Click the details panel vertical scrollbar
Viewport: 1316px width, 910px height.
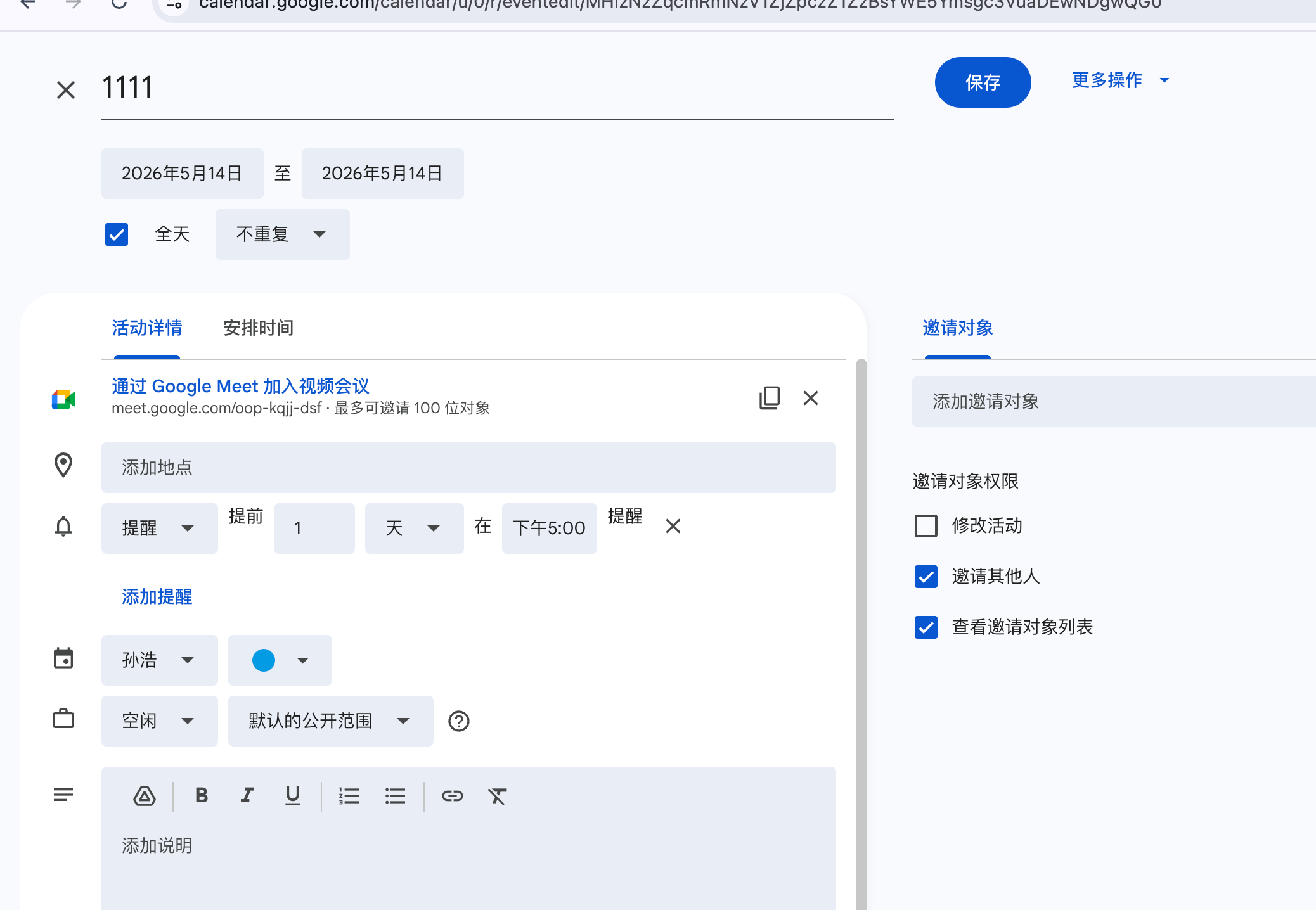click(x=861, y=634)
